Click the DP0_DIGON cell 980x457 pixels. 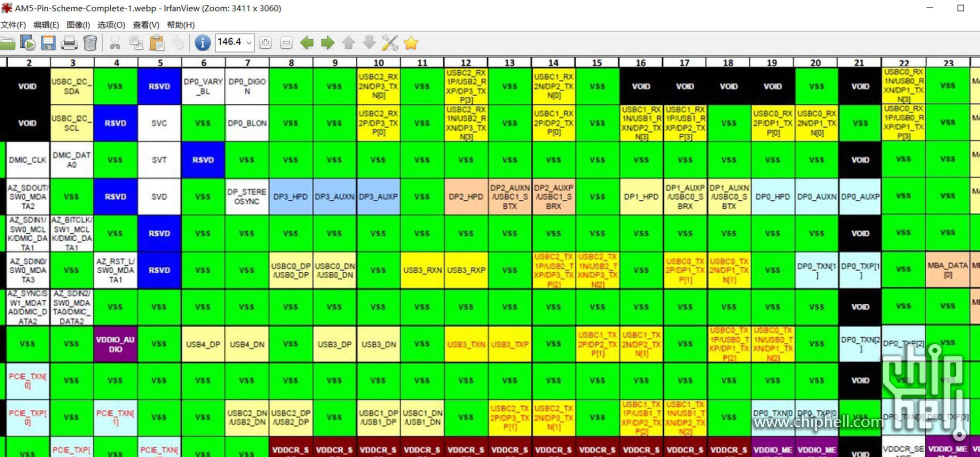coord(247,86)
